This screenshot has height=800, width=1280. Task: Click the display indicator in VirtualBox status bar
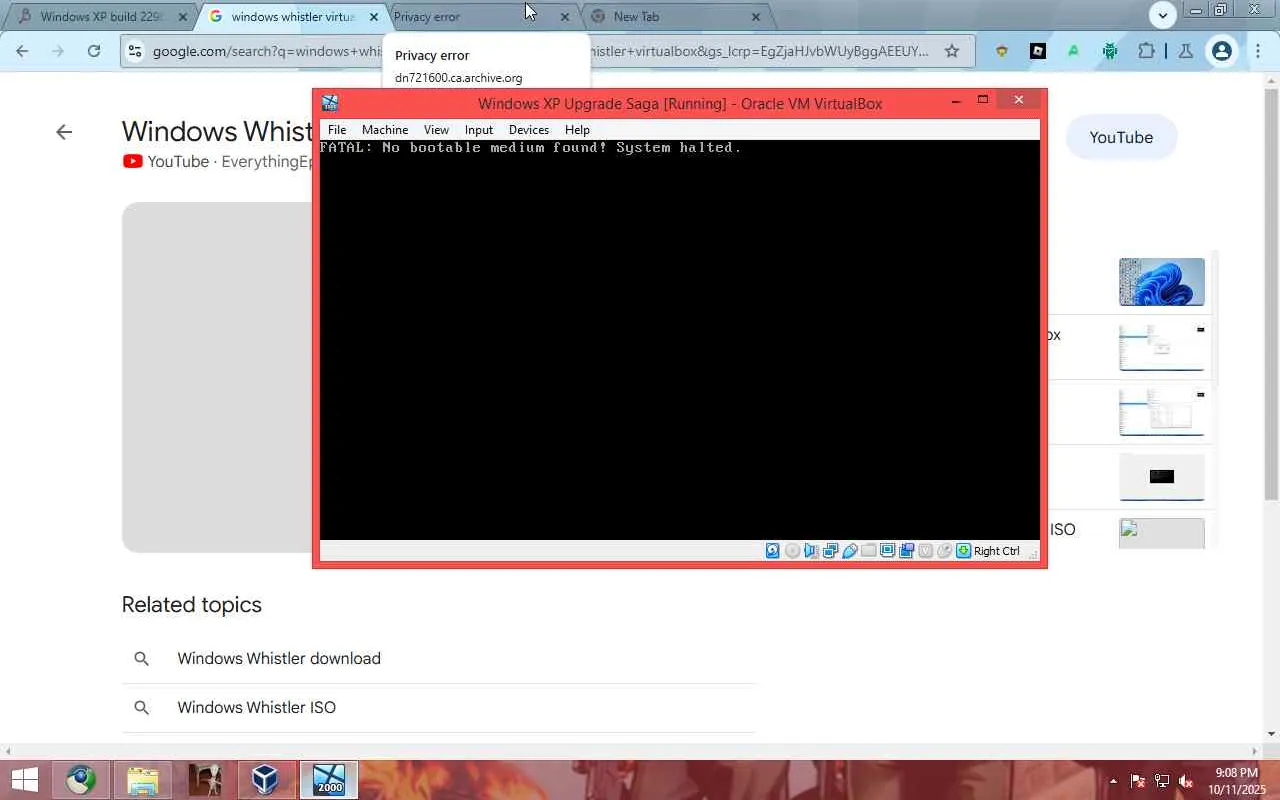tap(887, 551)
